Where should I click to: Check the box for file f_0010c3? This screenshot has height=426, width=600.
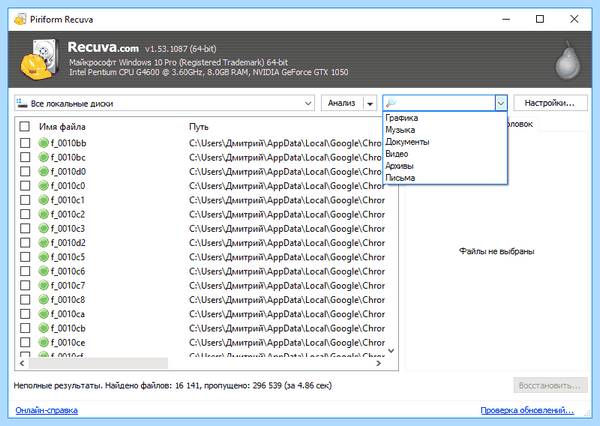(x=25, y=228)
